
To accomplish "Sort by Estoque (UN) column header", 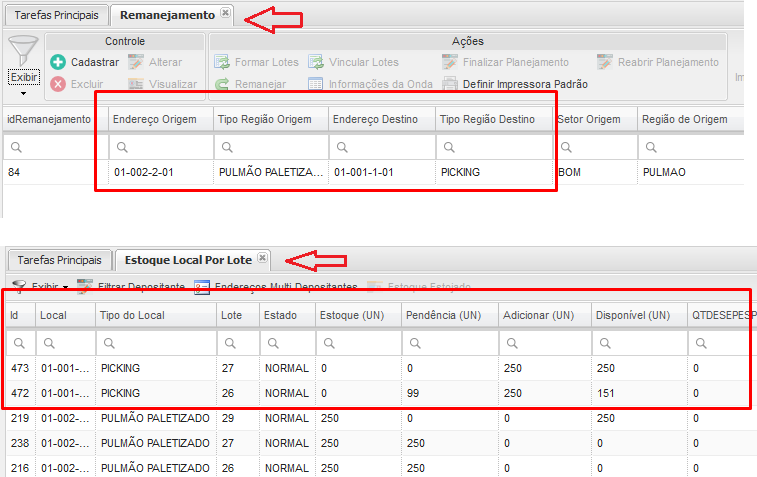I will pyautogui.click(x=358, y=315).
